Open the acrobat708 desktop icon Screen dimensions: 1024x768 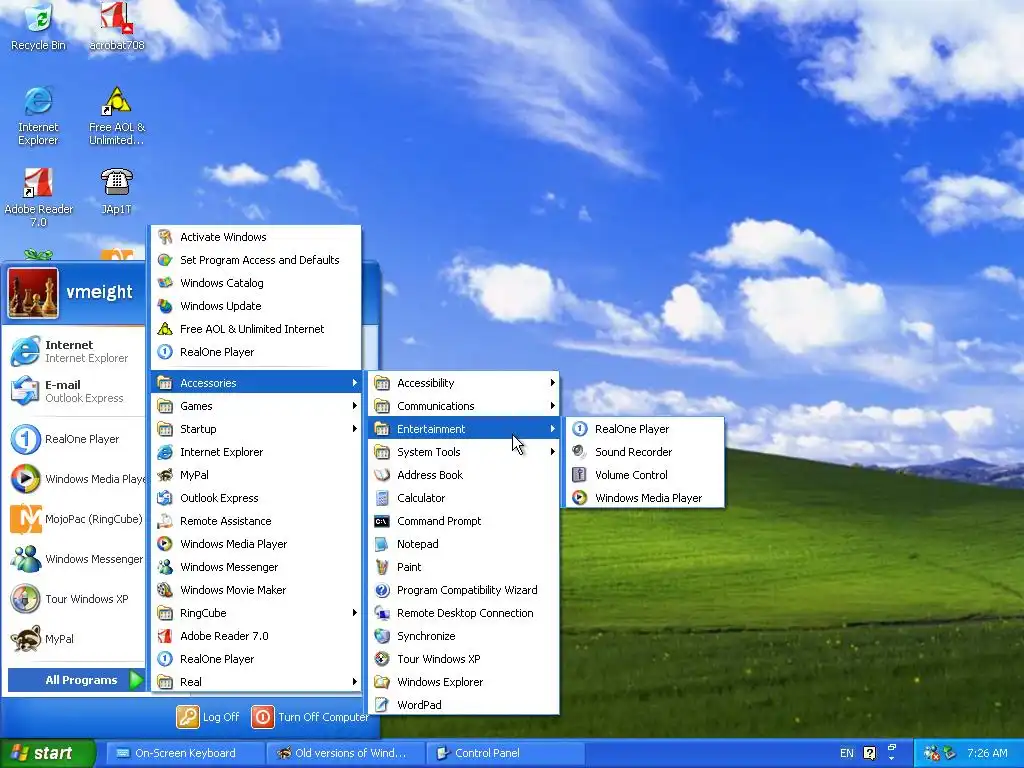click(116, 26)
